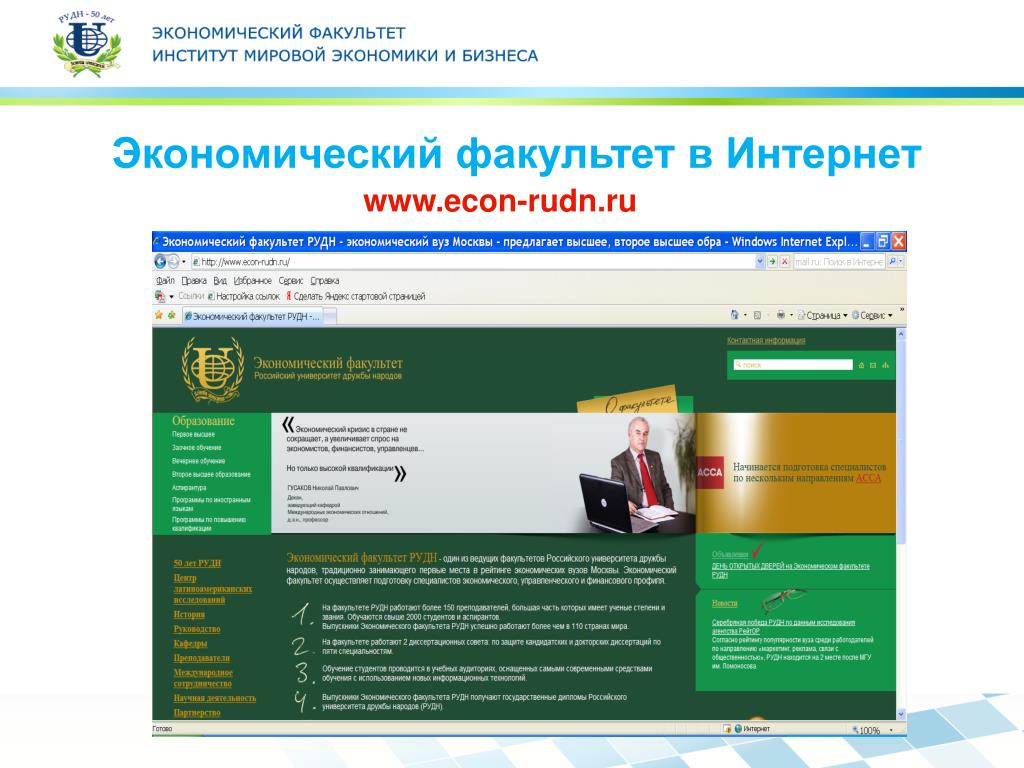Screen dimensions: 1024x768
Task: Click the red ACCA logo
Action: tap(710, 472)
